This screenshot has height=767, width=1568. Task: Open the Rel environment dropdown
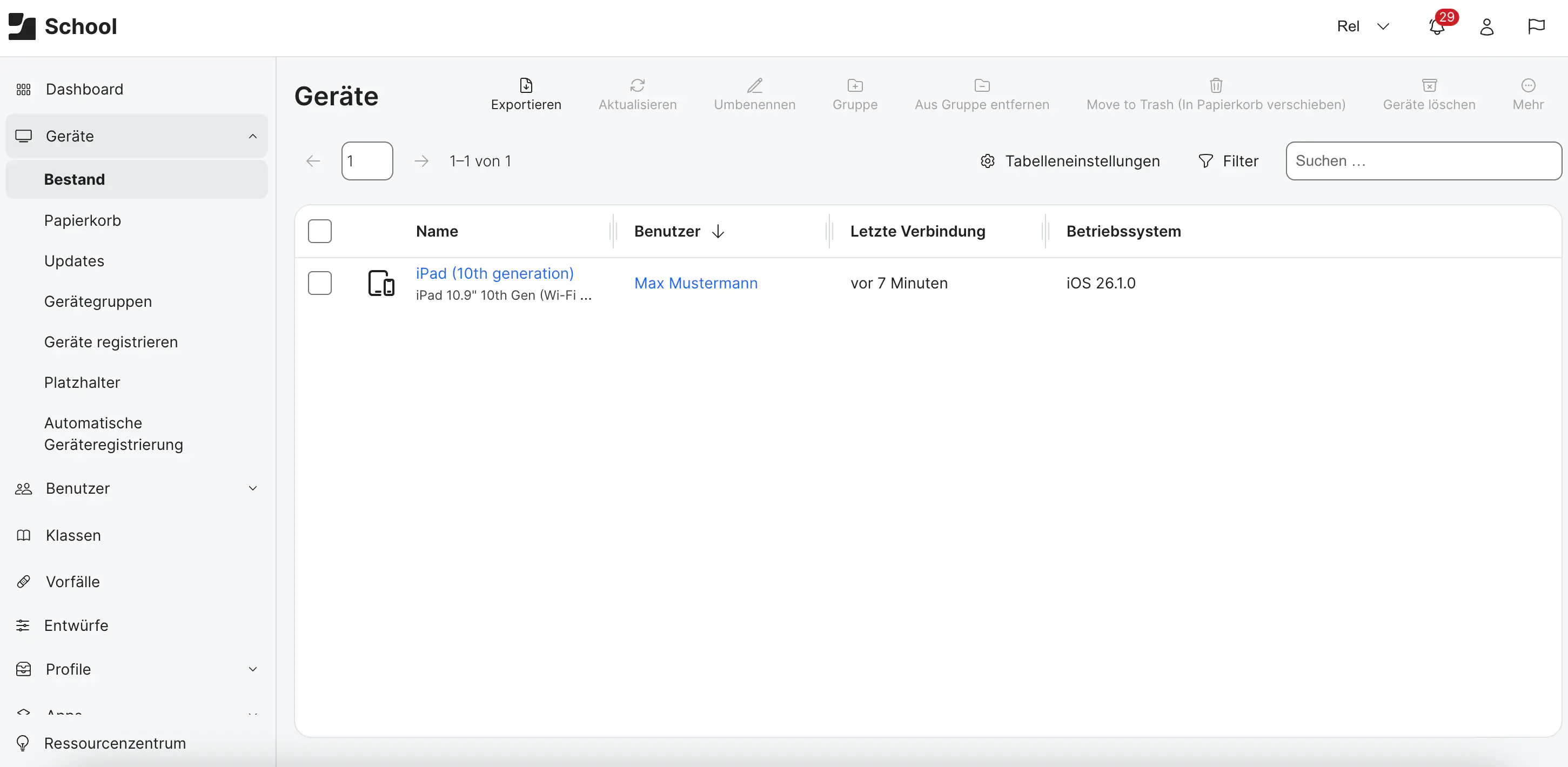click(x=1363, y=26)
